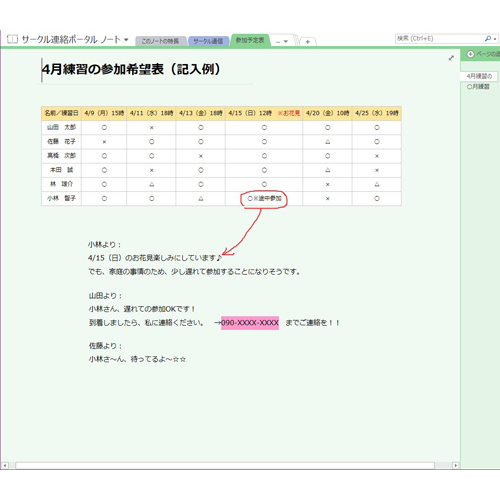
Task: Click the horizontal scrollbar right arrow
Action: [x=456, y=465]
